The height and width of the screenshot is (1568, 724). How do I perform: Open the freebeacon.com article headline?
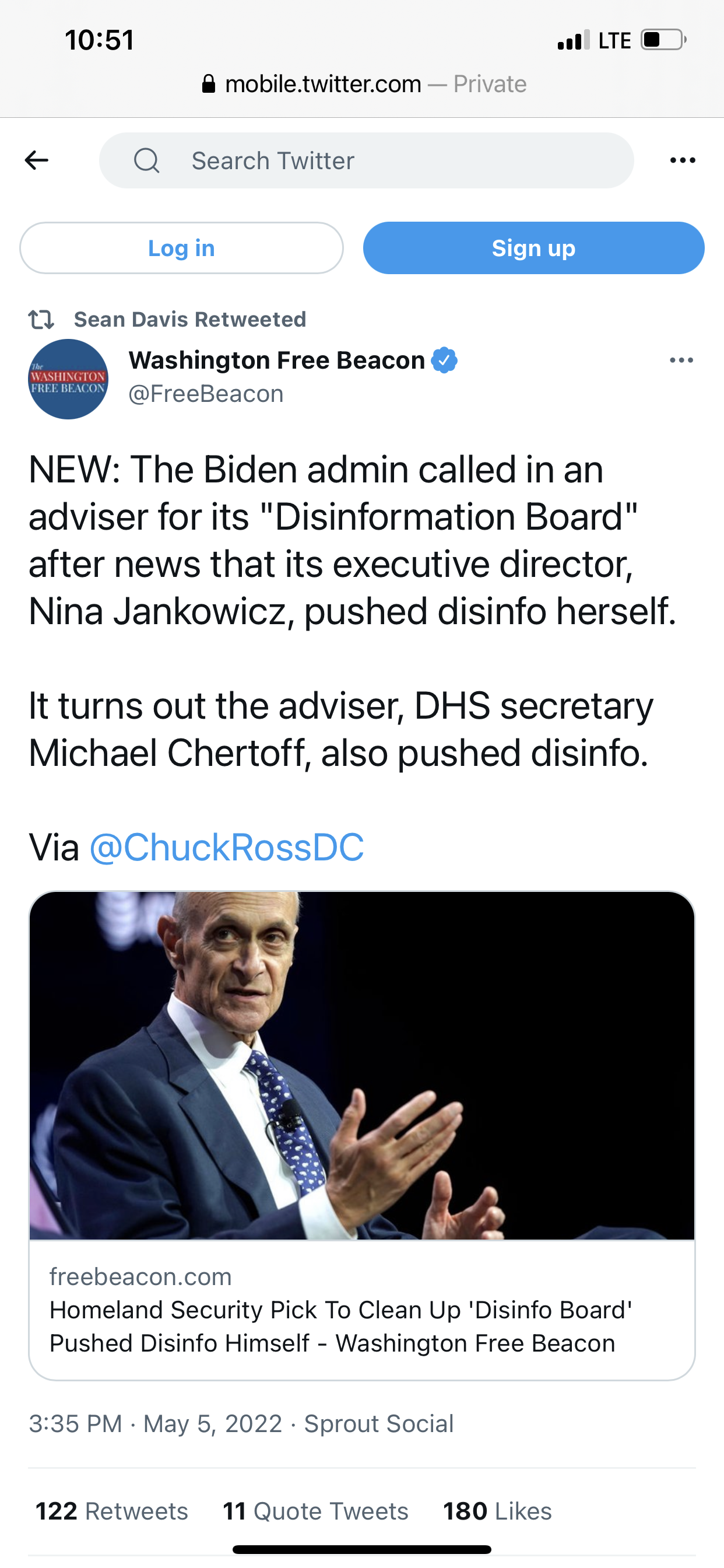click(x=340, y=1326)
